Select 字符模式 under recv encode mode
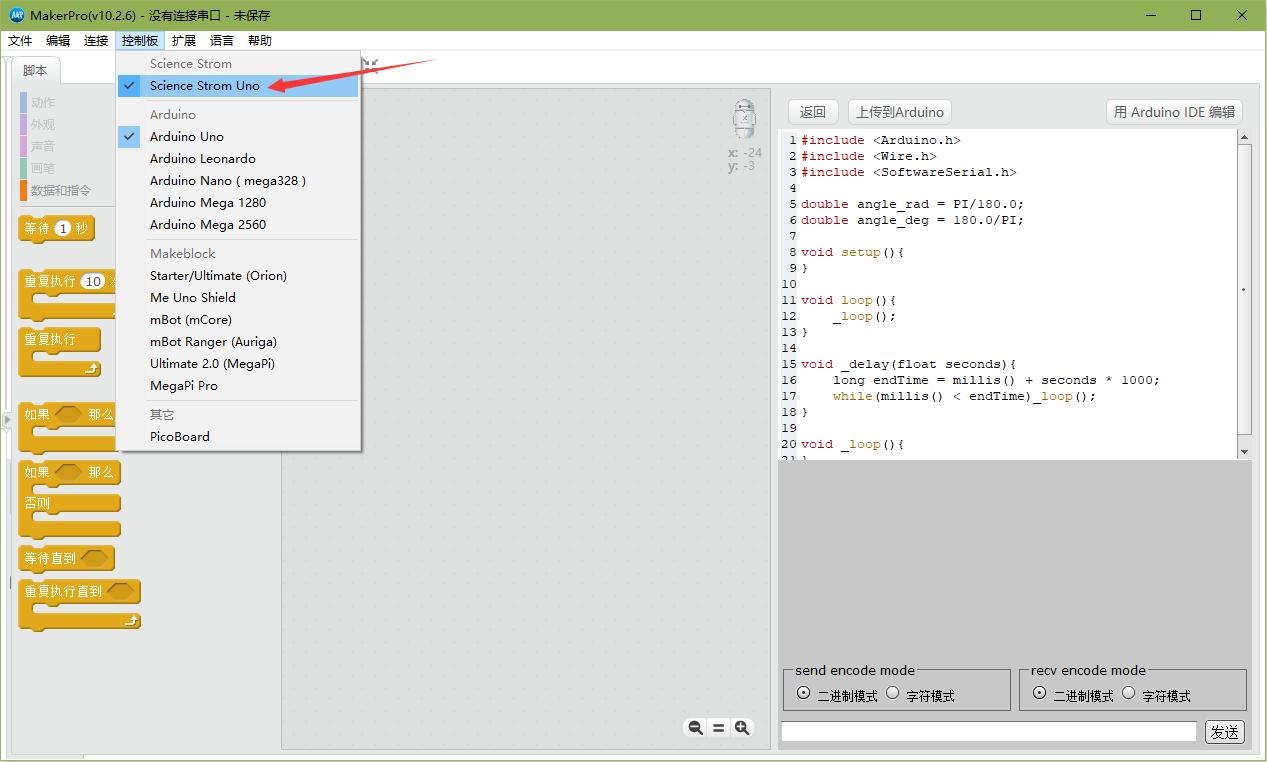 [1129, 693]
